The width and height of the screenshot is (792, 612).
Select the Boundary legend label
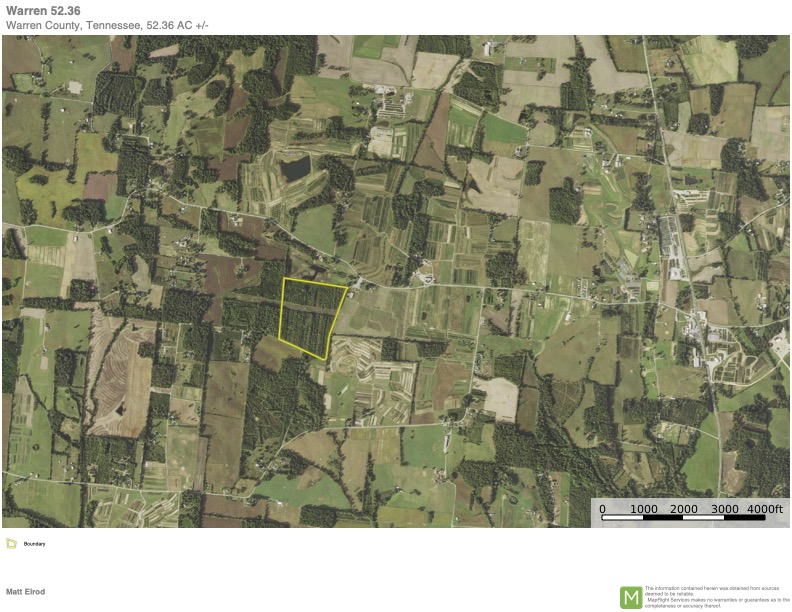34,544
